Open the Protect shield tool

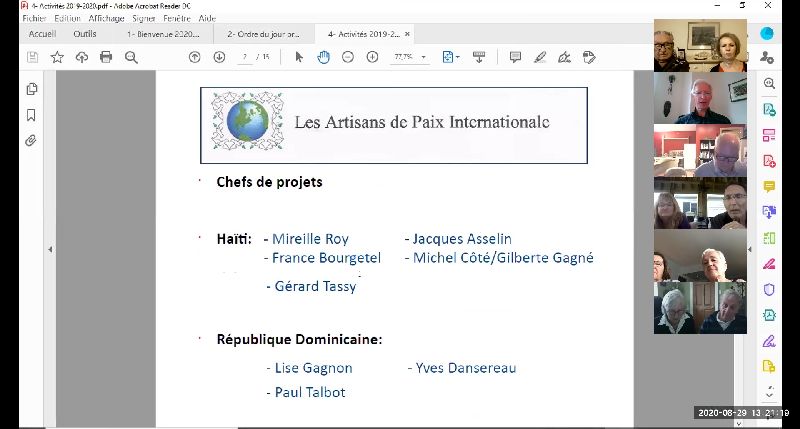point(769,290)
